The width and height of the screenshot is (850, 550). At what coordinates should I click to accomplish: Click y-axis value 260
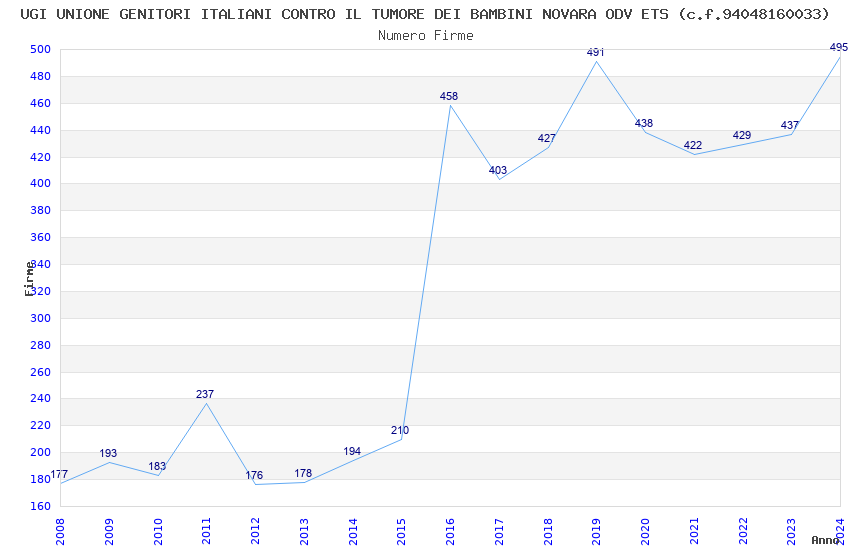(40, 372)
